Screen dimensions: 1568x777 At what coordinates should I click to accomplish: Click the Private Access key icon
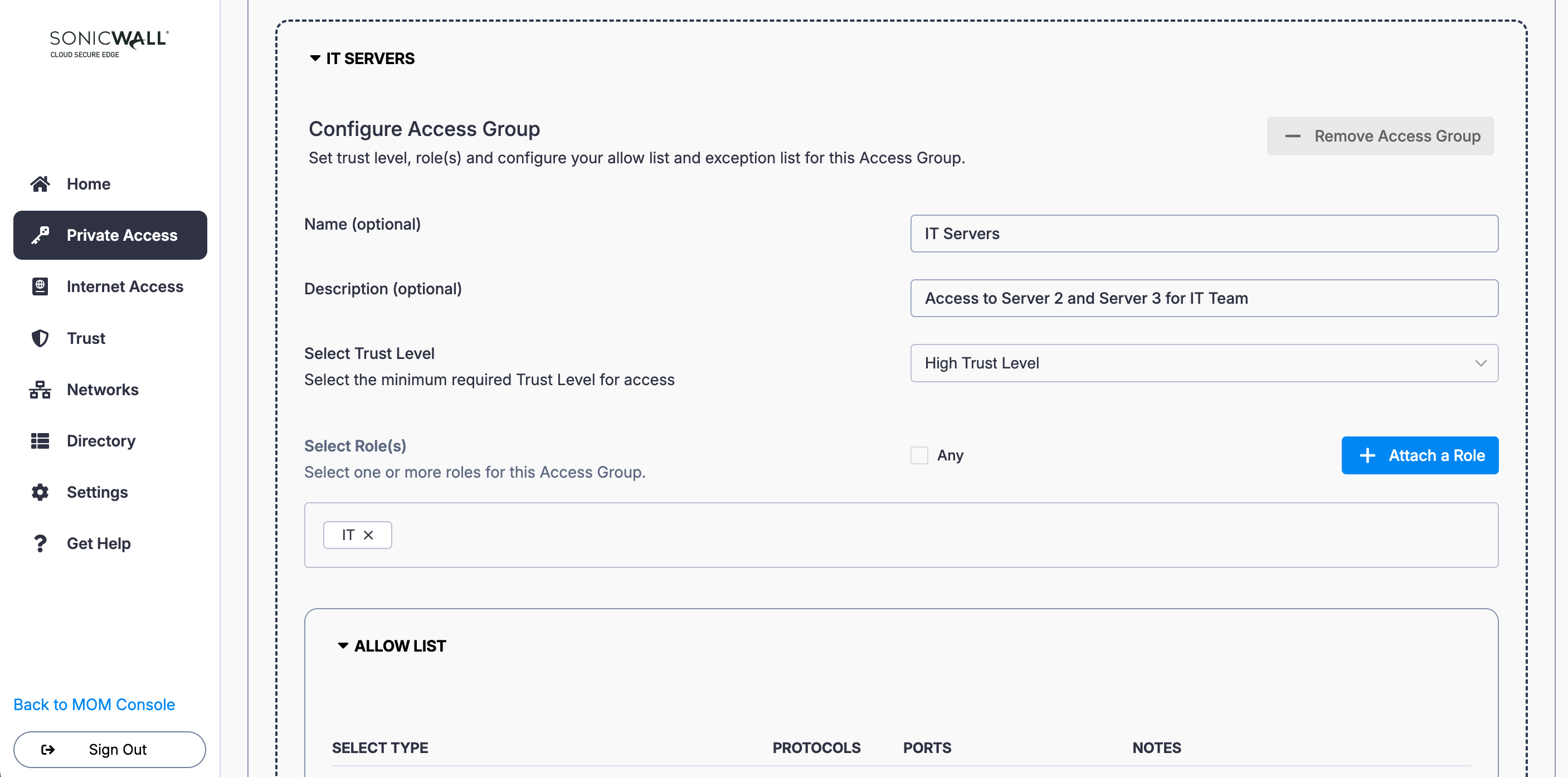tap(40, 235)
